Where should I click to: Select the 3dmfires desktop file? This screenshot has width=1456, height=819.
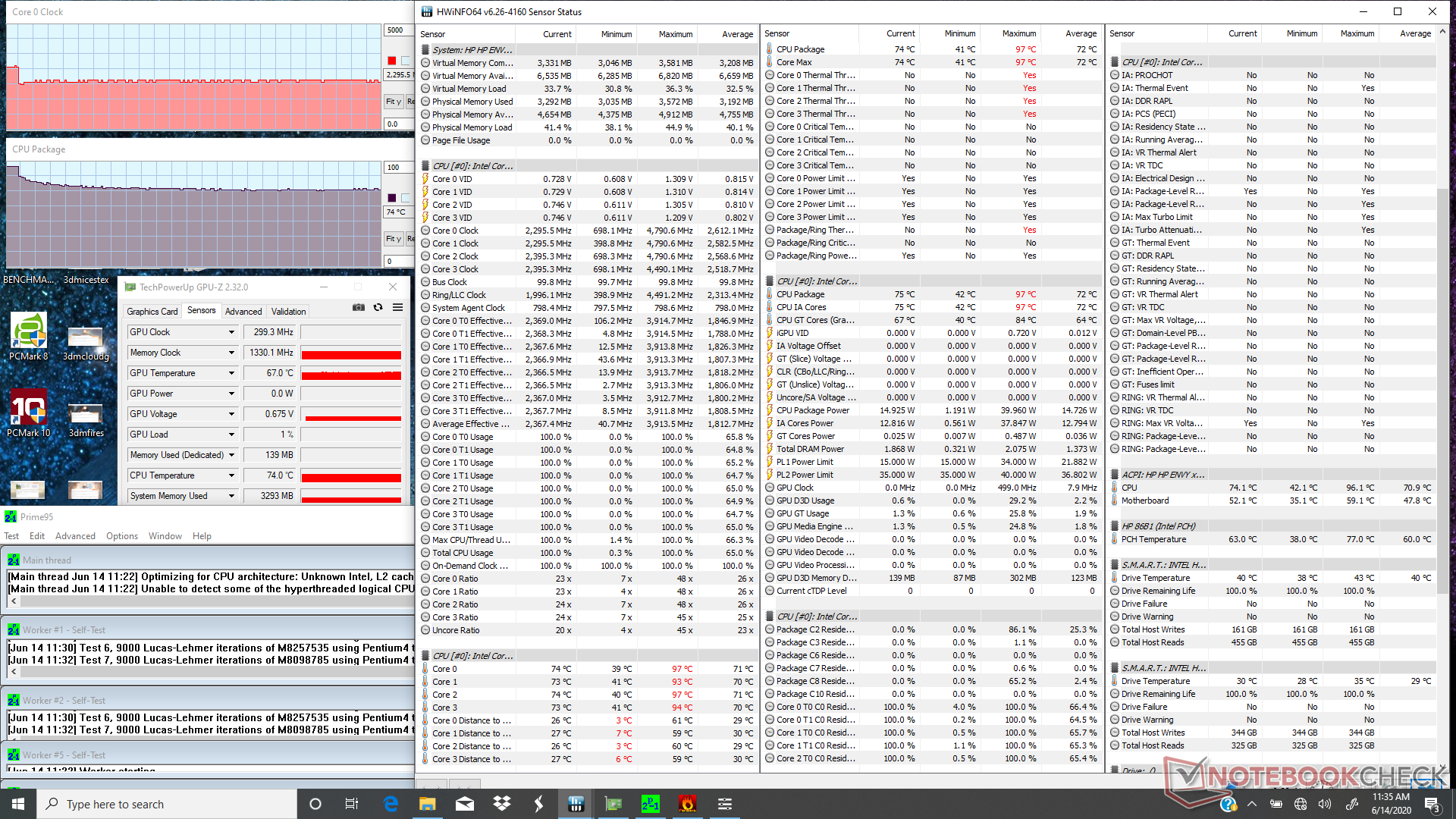(86, 420)
